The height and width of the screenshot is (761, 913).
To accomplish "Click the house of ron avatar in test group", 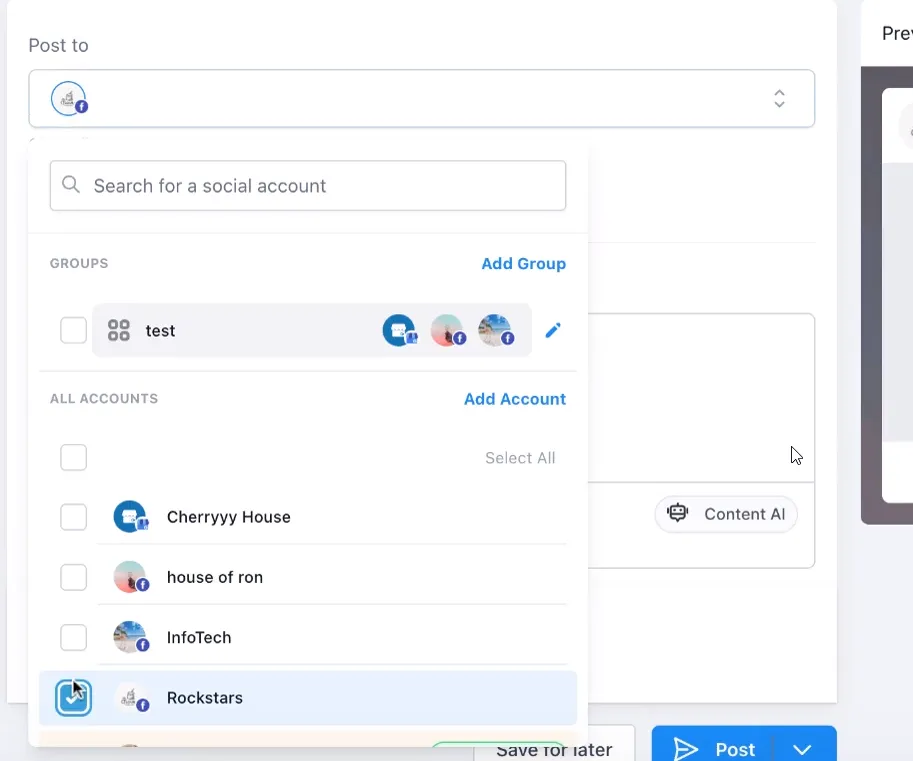I will (x=448, y=330).
